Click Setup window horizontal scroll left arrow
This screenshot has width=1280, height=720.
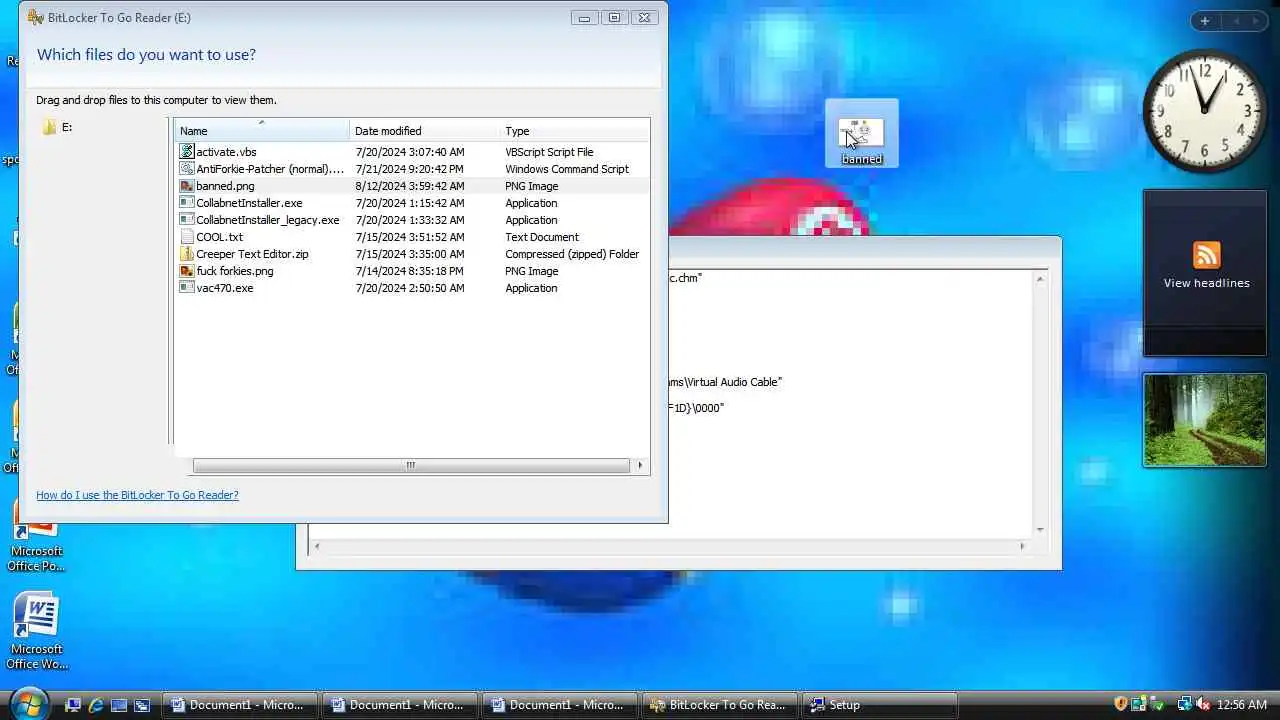[x=317, y=546]
